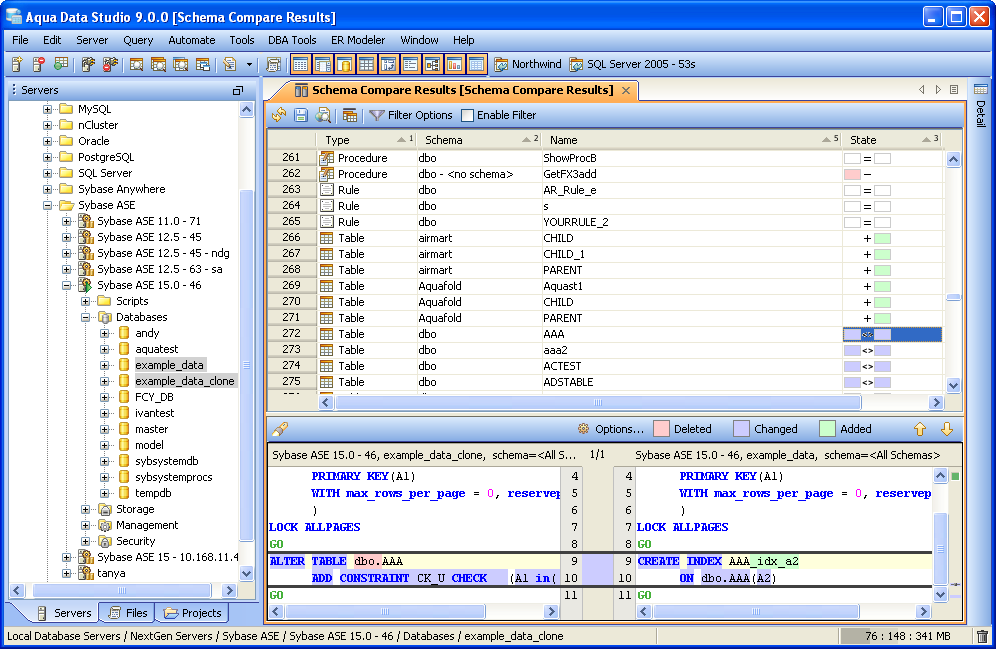Close the Schema Compare Results tab
Image resolution: width=996 pixels, height=649 pixels.
(x=626, y=90)
